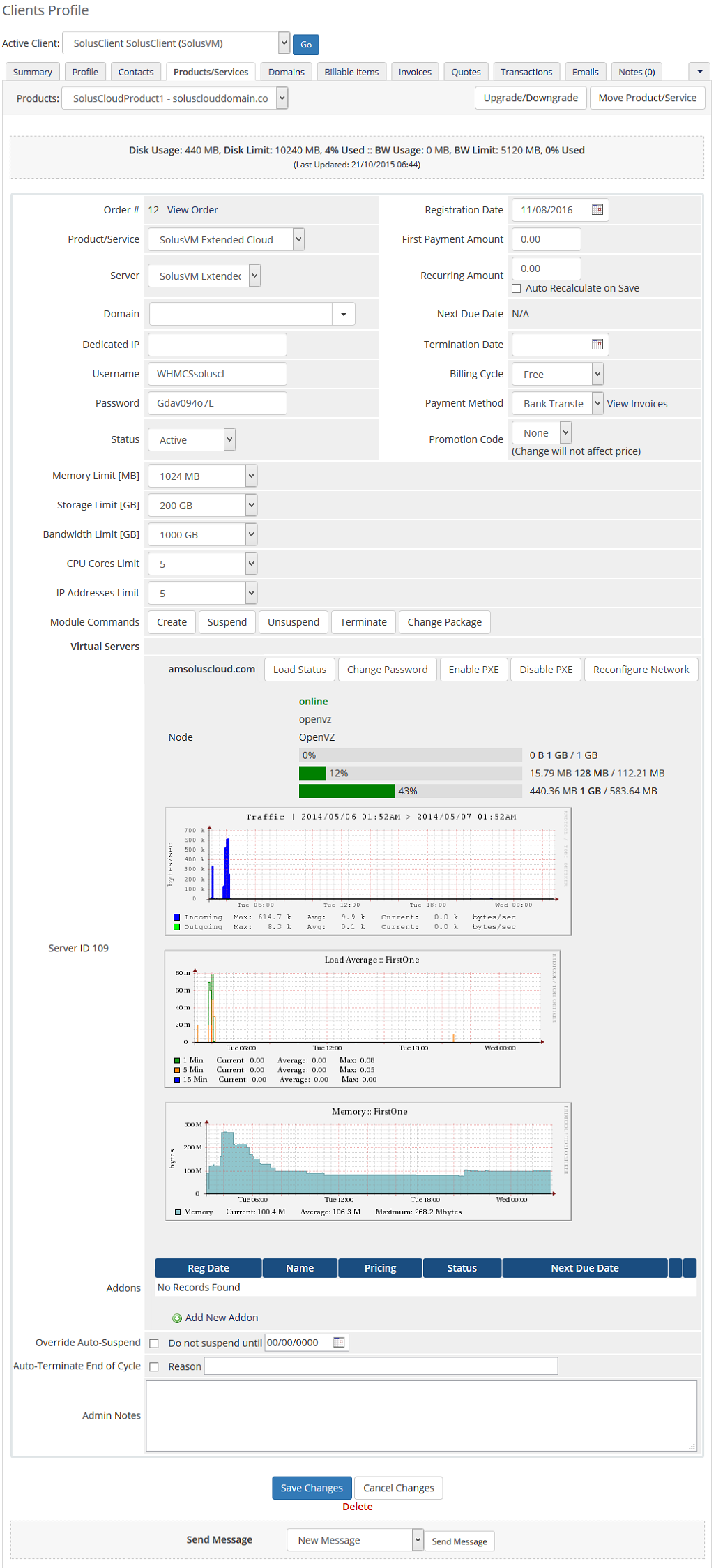Enable Override Auto-Suspend checkbox

pos(154,1343)
